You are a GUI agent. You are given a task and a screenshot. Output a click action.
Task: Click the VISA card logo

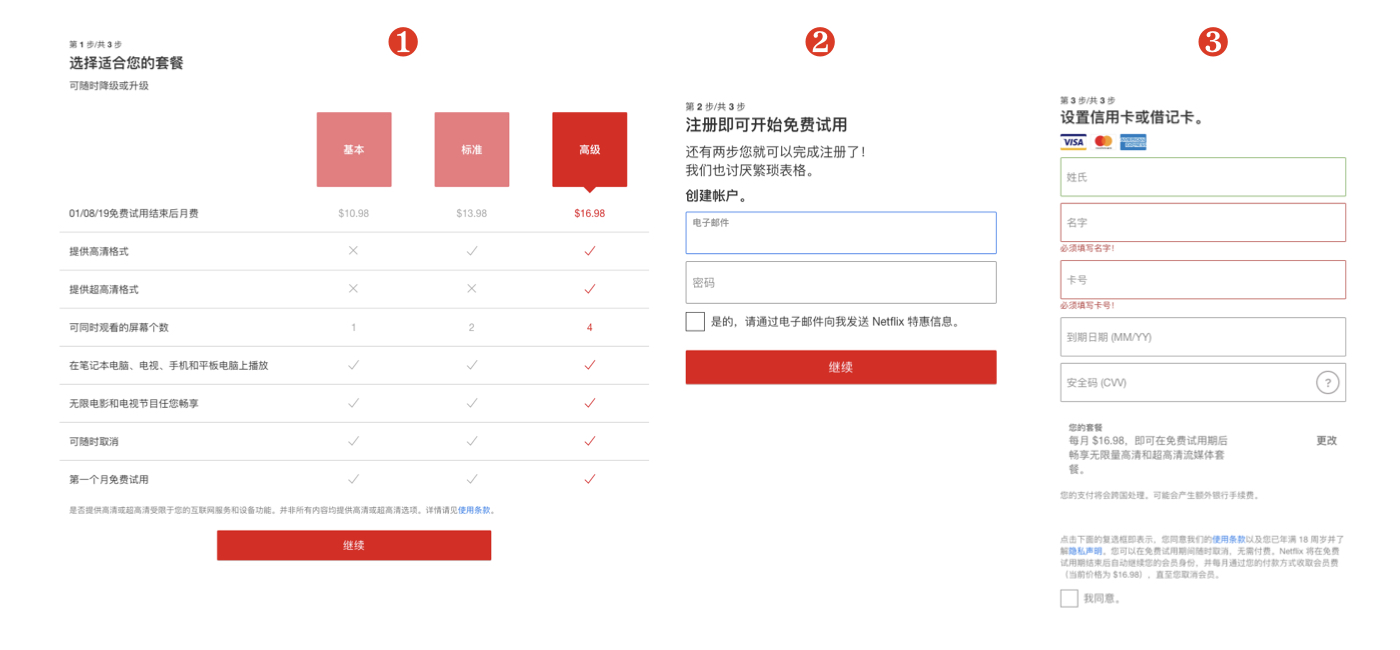1073,142
